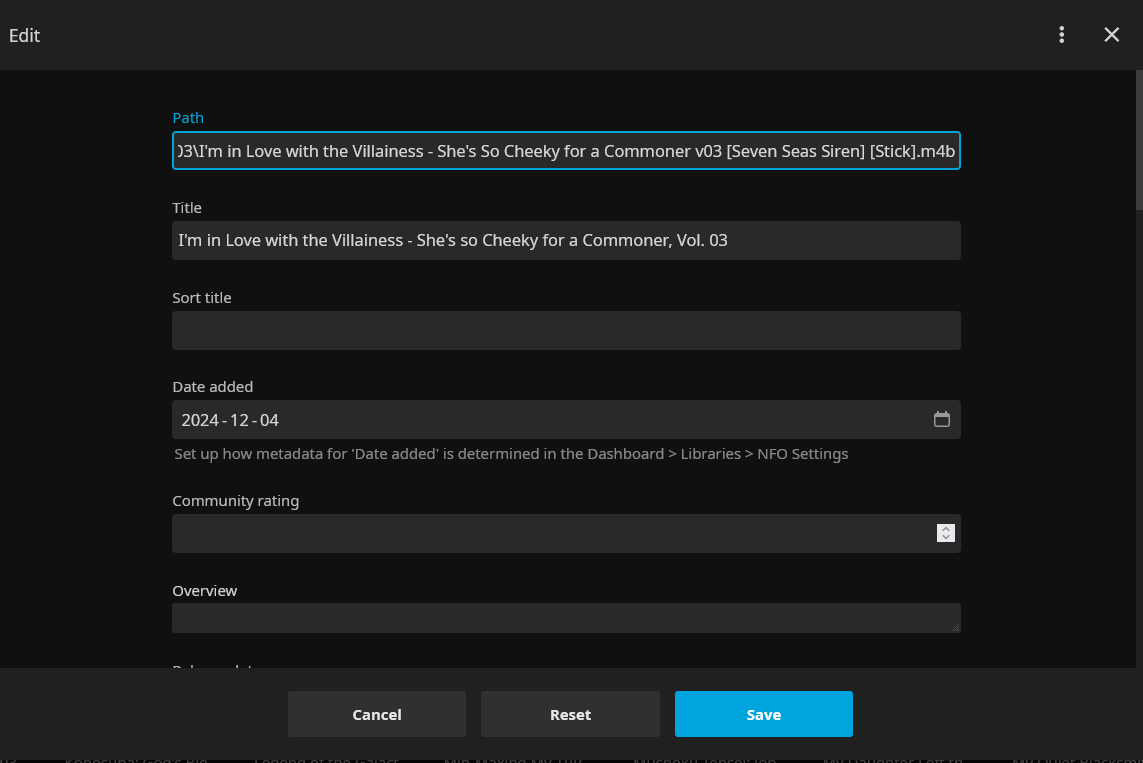This screenshot has height=763, width=1143.
Task: Save the metadata changes
Action: point(763,714)
